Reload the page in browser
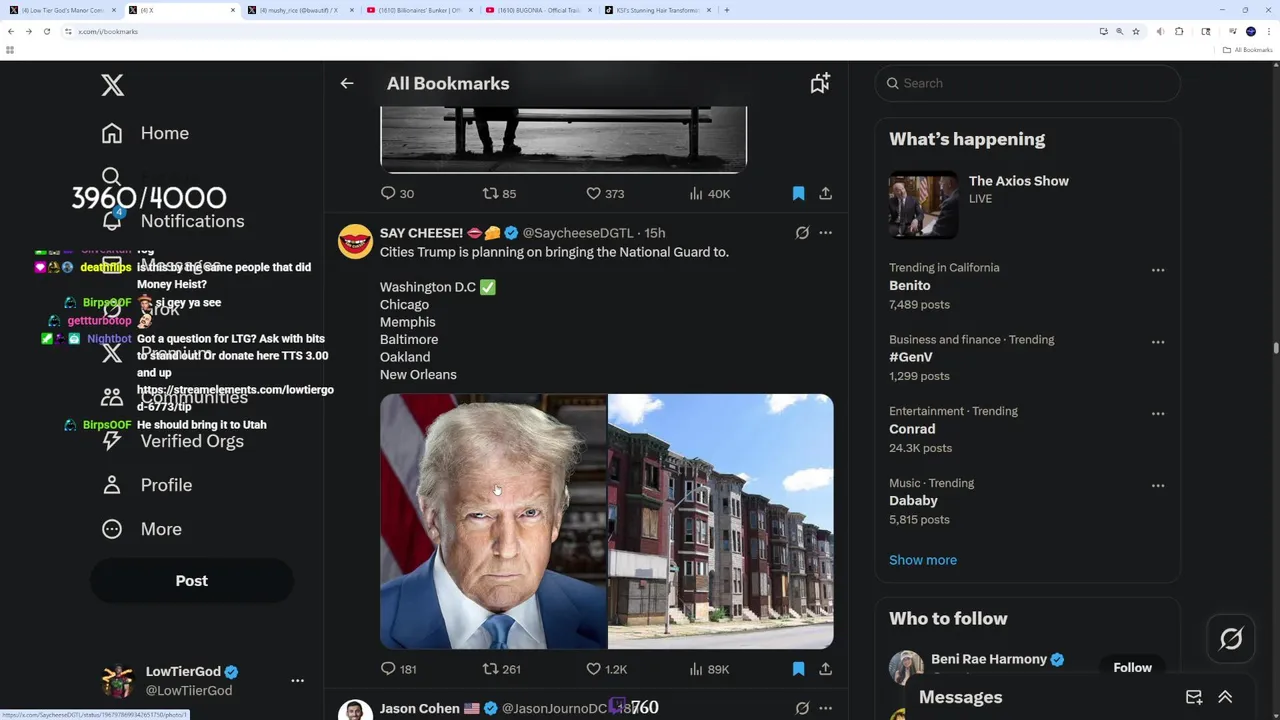The image size is (1280, 720). click(x=47, y=31)
